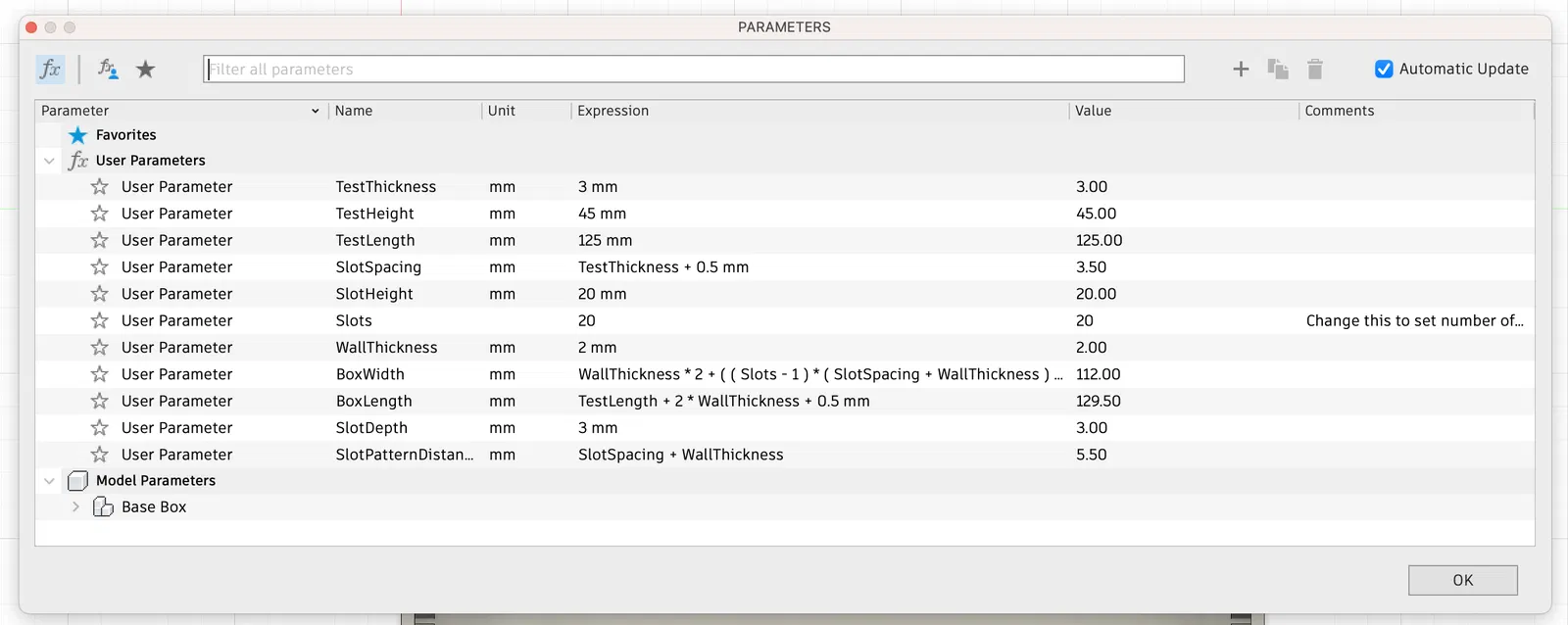The width and height of the screenshot is (1568, 625).
Task: Show favorites filter star icon
Action: pos(146,69)
